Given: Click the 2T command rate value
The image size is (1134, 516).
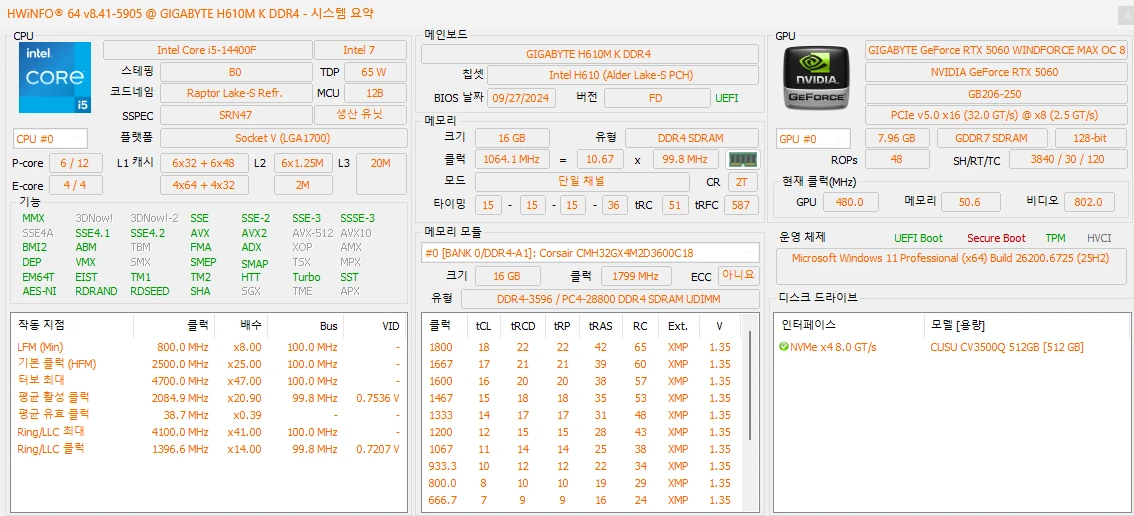Looking at the screenshot, I should click(742, 182).
